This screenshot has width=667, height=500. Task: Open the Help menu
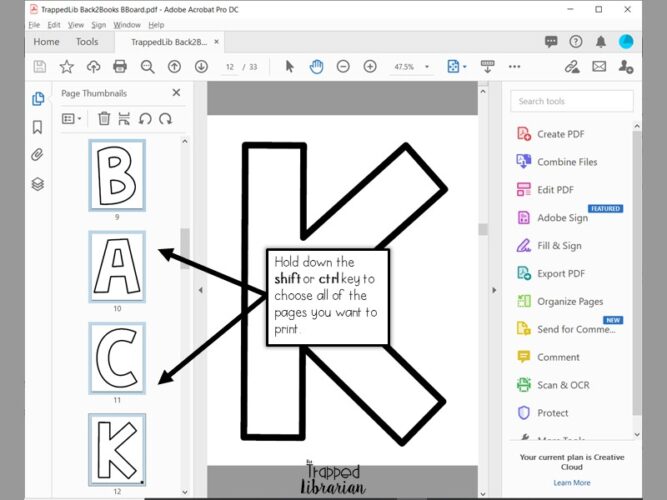156,25
